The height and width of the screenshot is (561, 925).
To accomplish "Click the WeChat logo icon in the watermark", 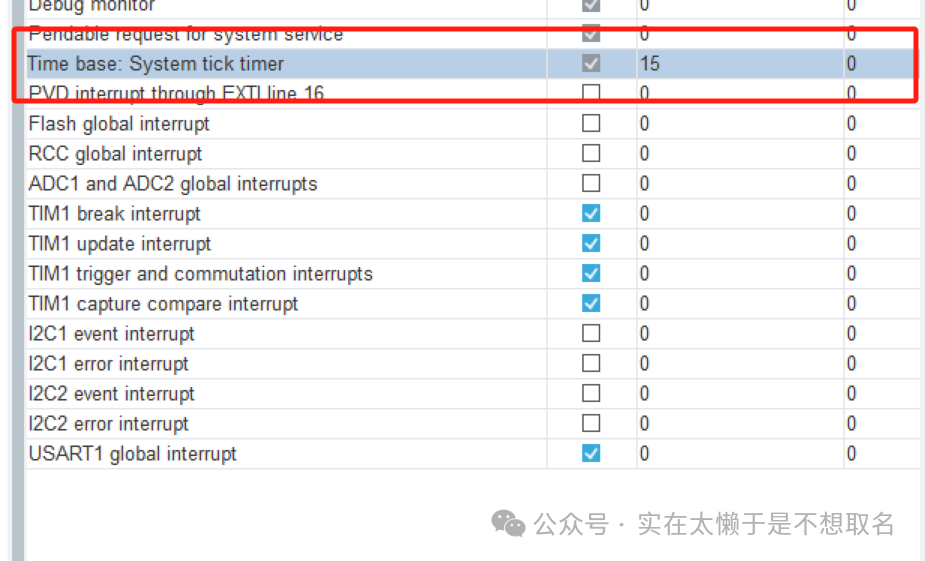I will pyautogui.click(x=508, y=523).
